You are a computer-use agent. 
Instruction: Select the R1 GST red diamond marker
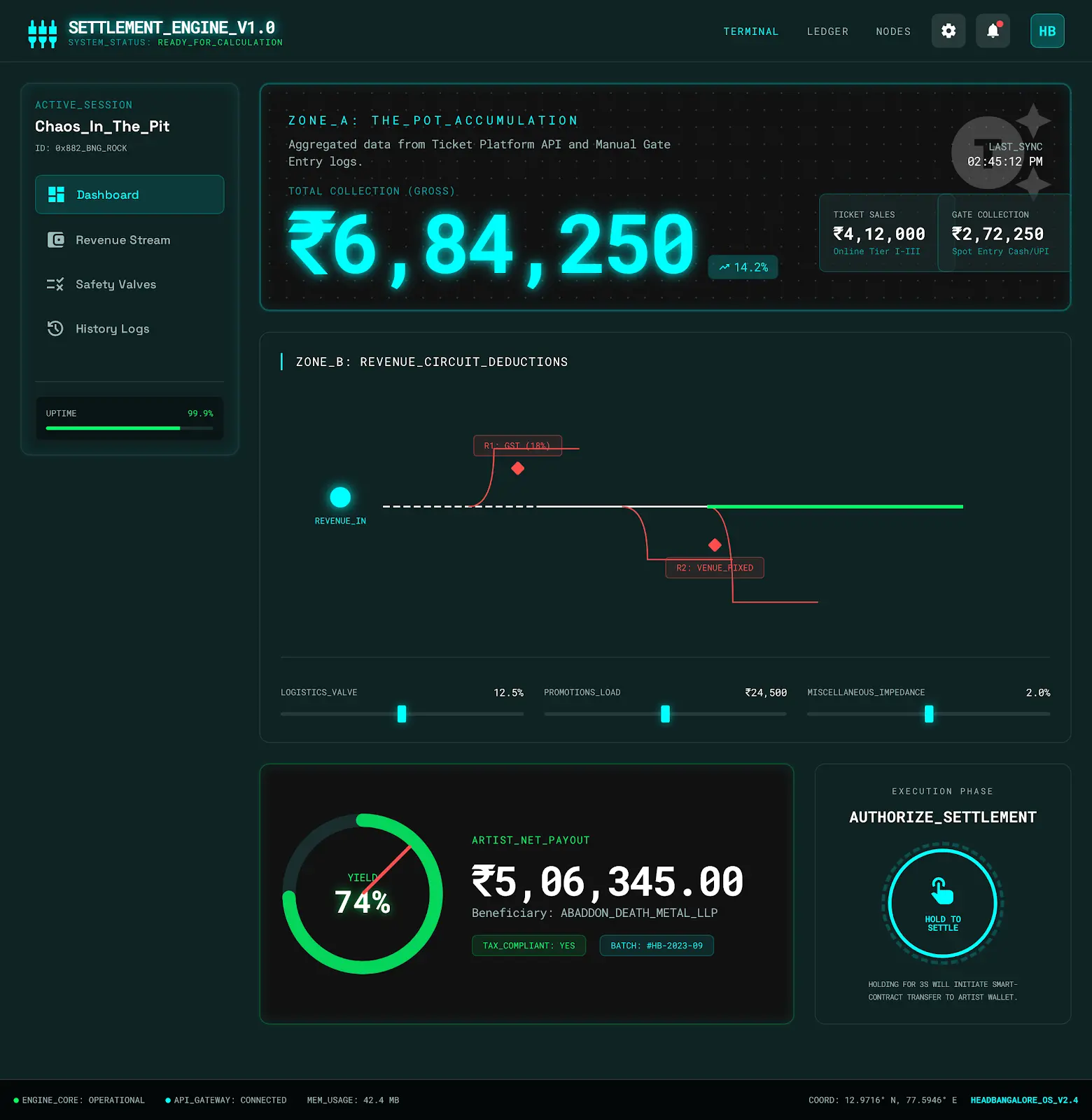tap(518, 468)
